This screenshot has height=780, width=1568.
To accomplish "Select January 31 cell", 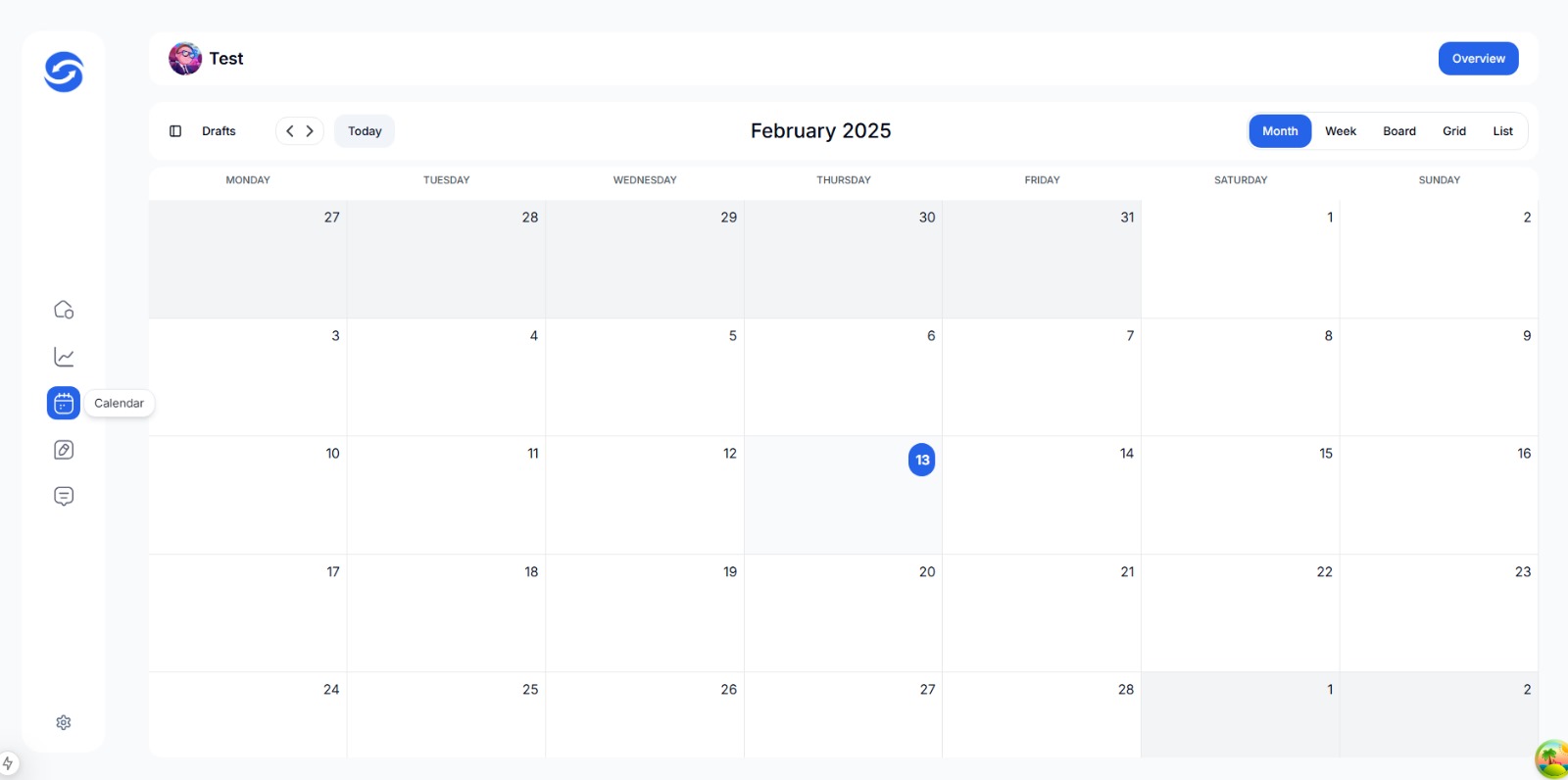I will pos(1042,260).
